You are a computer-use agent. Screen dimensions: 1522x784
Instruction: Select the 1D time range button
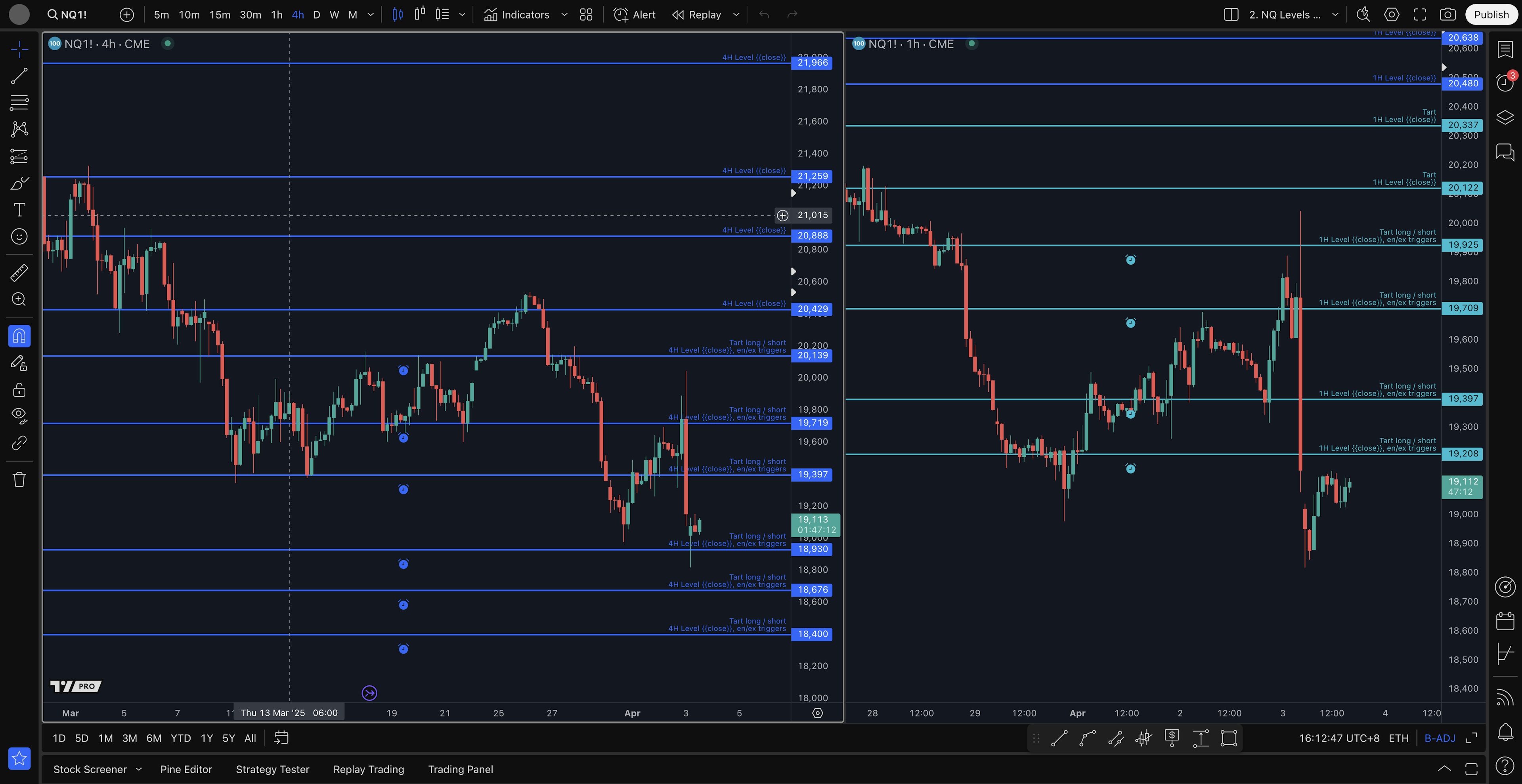point(59,738)
